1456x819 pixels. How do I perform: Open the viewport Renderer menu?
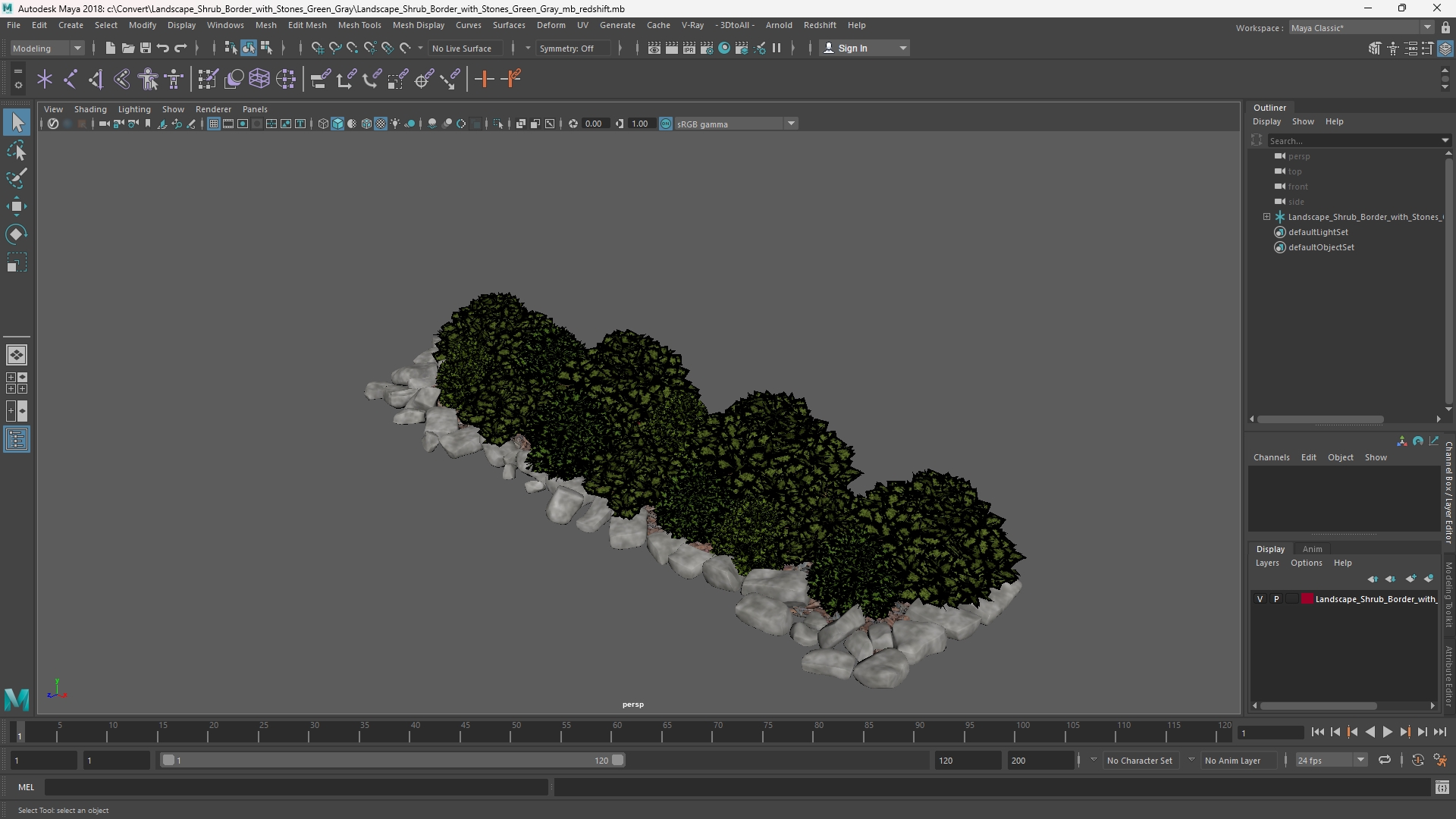point(213,109)
